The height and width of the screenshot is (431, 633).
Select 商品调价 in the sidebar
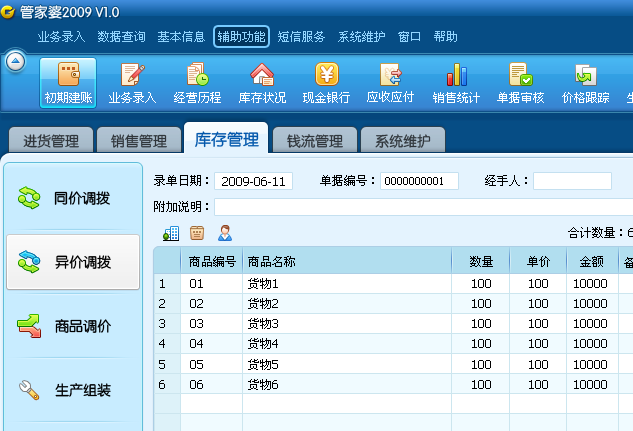tap(73, 326)
